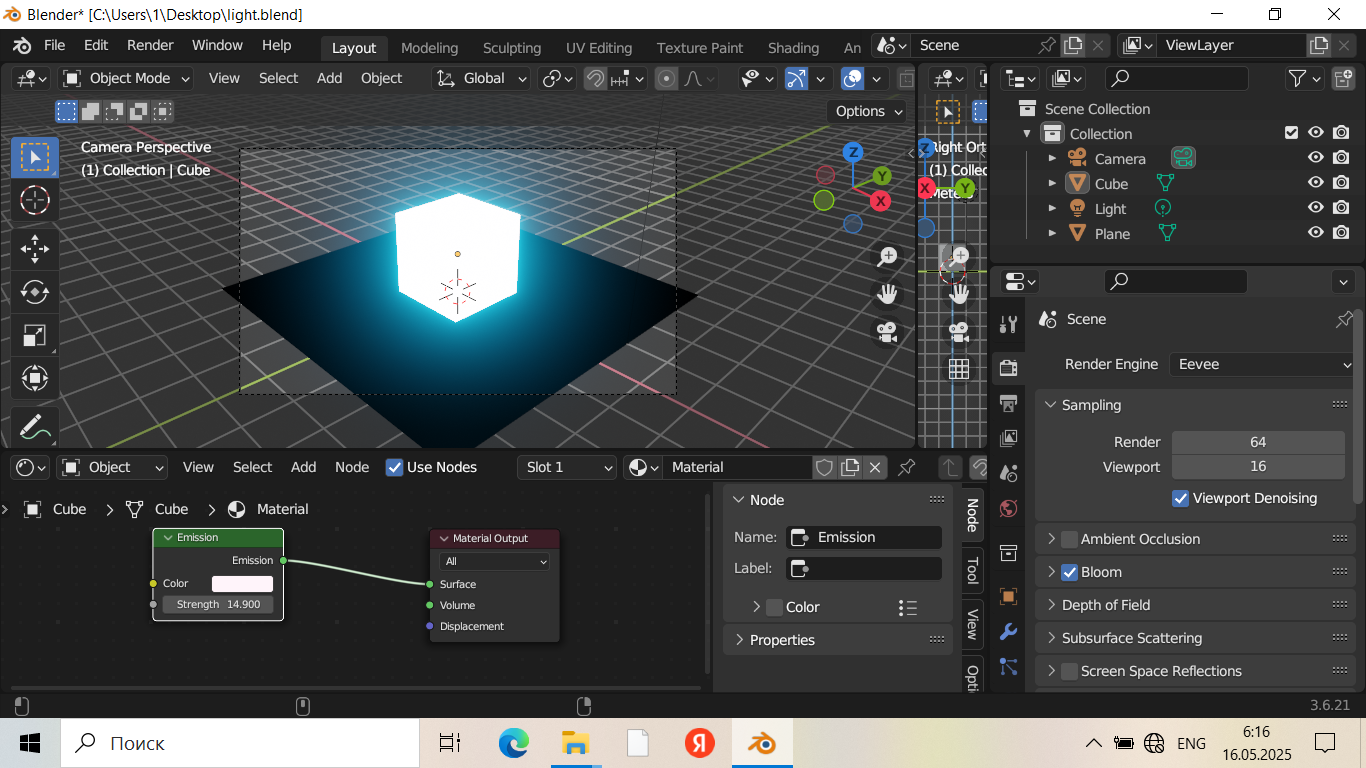Select the Cursor tool in viewport toolbar
Screen dimensions: 1366x768
(x=35, y=200)
